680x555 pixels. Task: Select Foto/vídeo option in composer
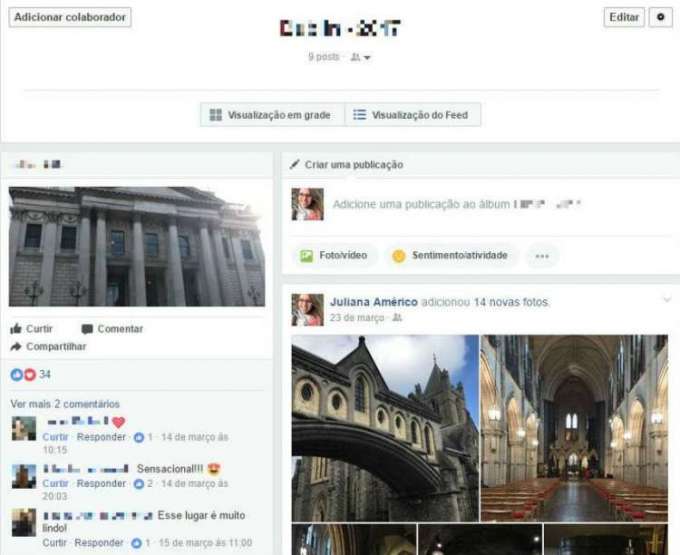pos(334,256)
